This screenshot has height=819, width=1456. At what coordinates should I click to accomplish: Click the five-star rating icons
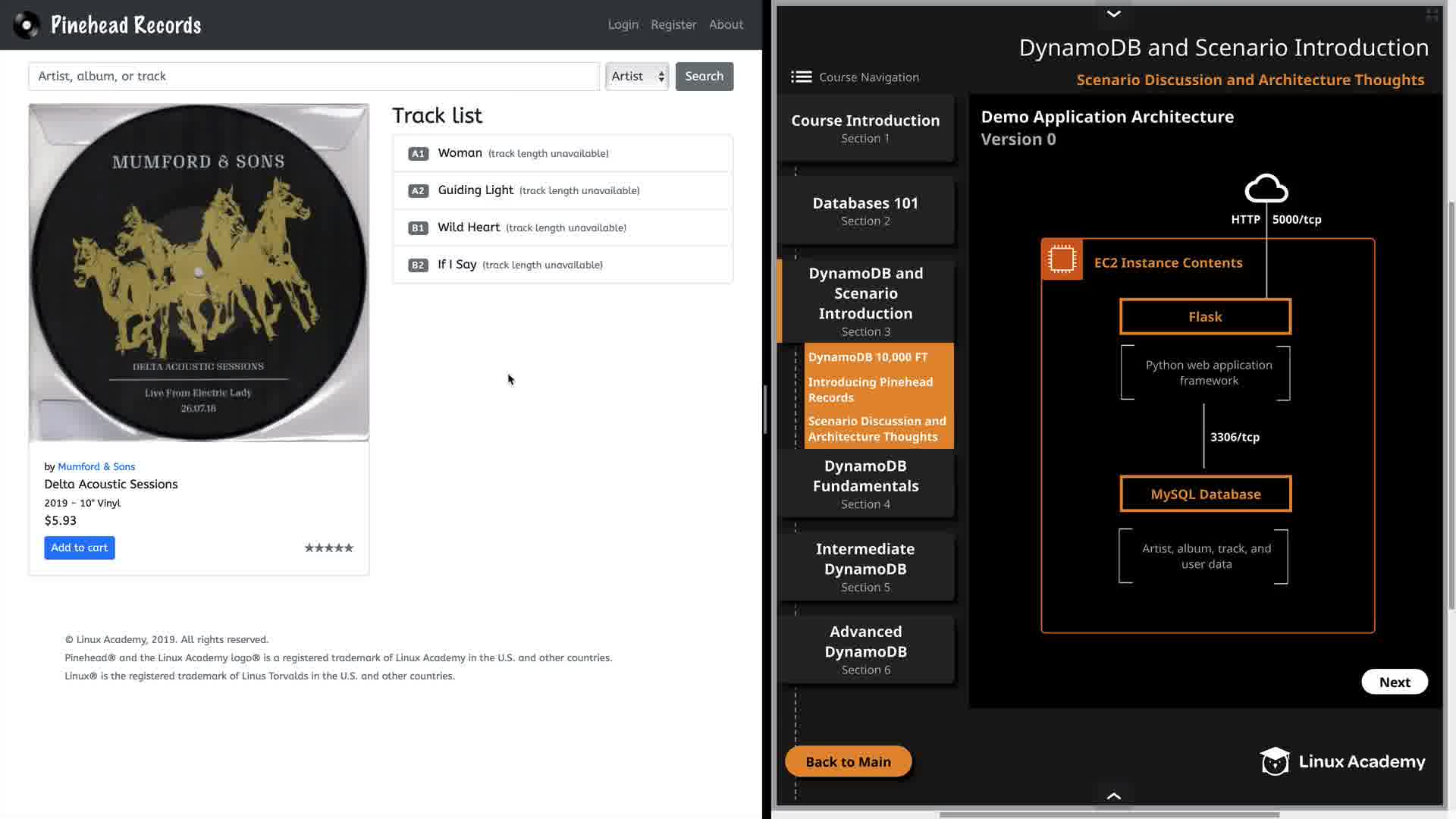point(328,548)
